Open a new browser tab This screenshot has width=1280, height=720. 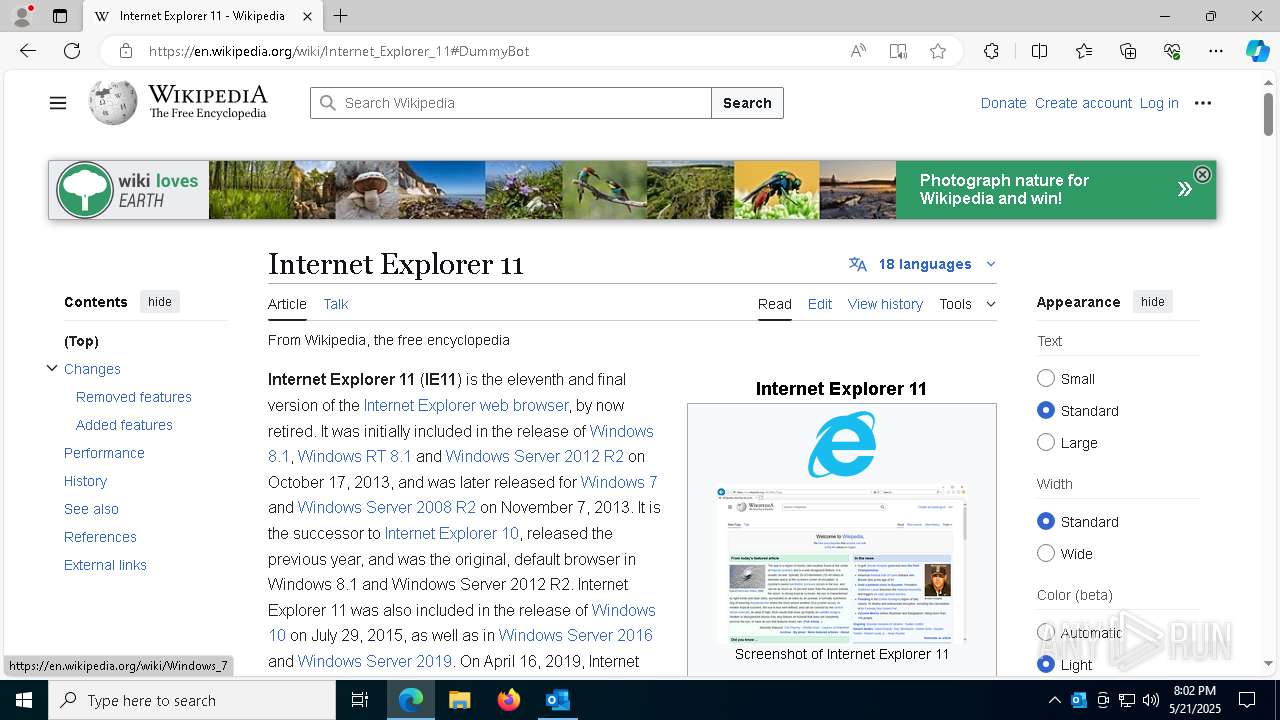(341, 16)
